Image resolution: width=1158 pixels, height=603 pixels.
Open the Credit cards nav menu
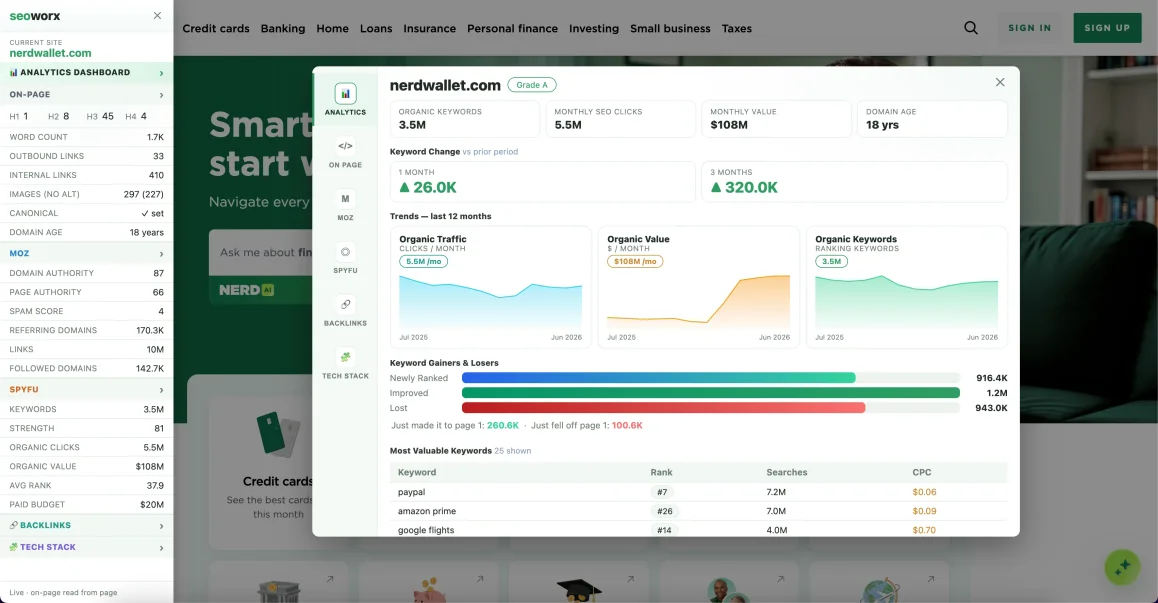click(216, 28)
